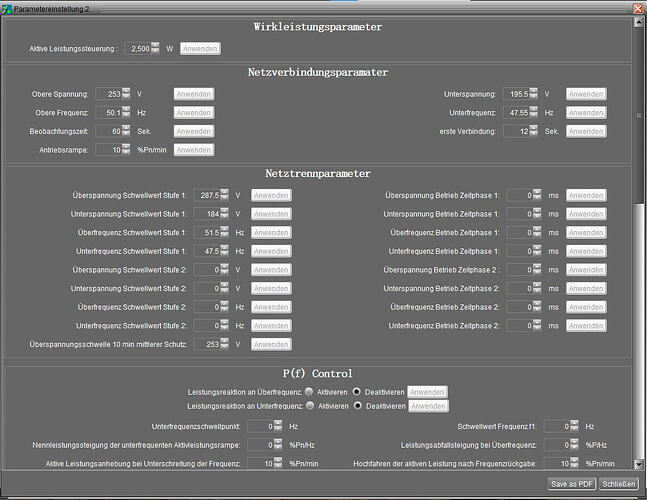Click the Überspannung Schwellwert Stufe 2 stepper
Image resolution: width=647 pixels, height=500 pixels.
click(x=224, y=269)
